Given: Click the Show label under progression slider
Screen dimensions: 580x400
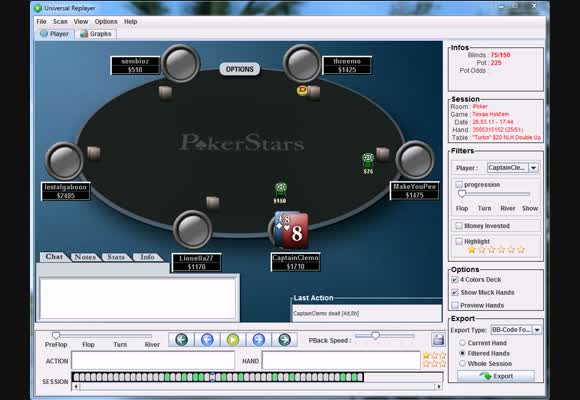Looking at the screenshot, I should 530,208.
